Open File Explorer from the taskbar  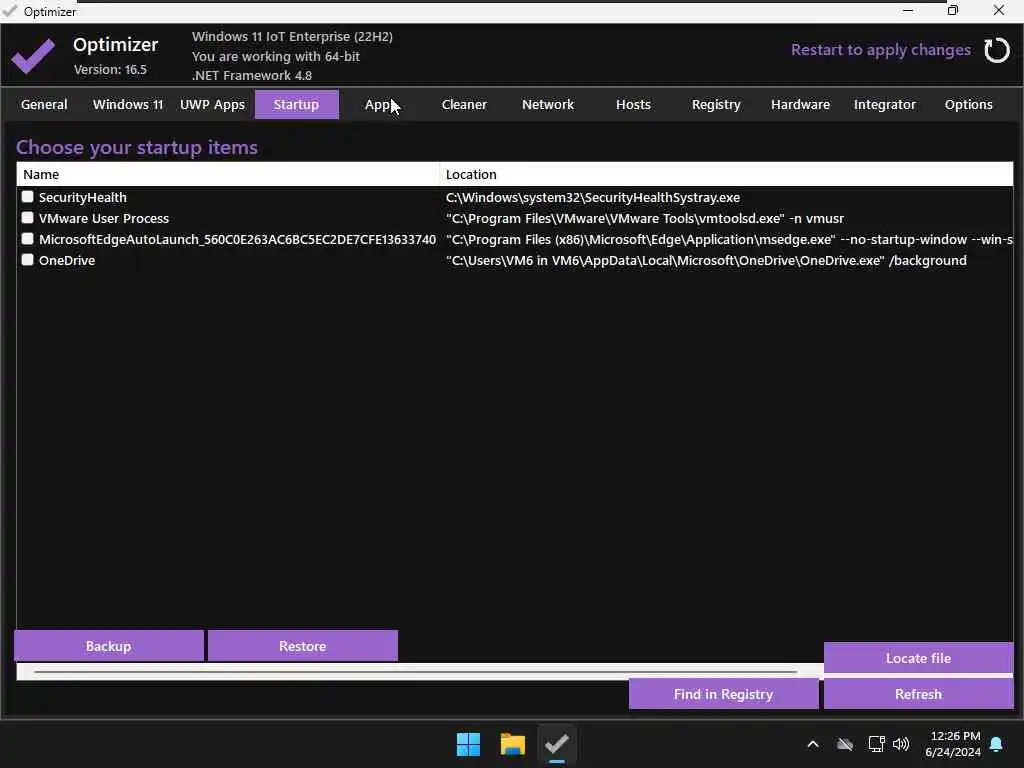pyautogui.click(x=513, y=744)
